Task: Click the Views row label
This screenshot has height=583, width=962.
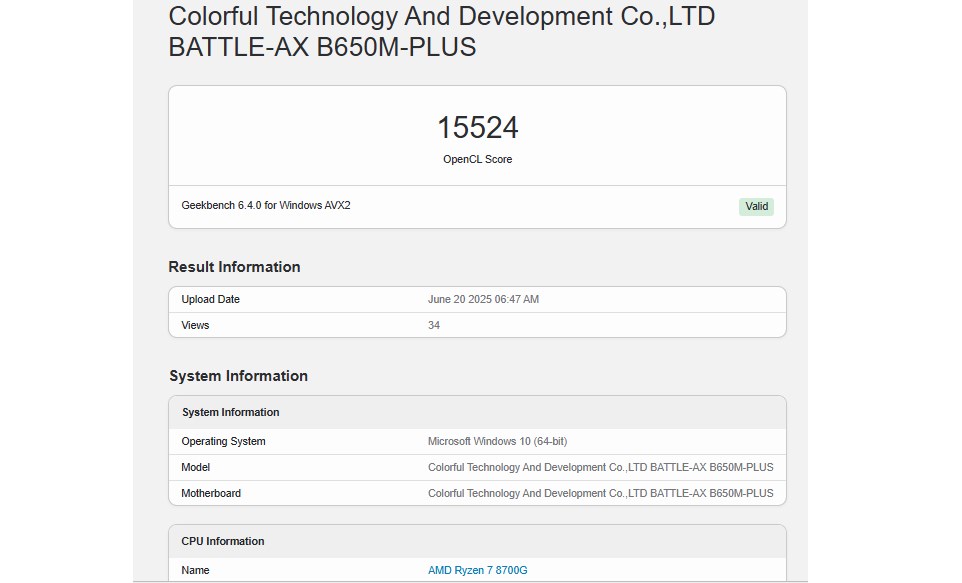Action: (195, 325)
